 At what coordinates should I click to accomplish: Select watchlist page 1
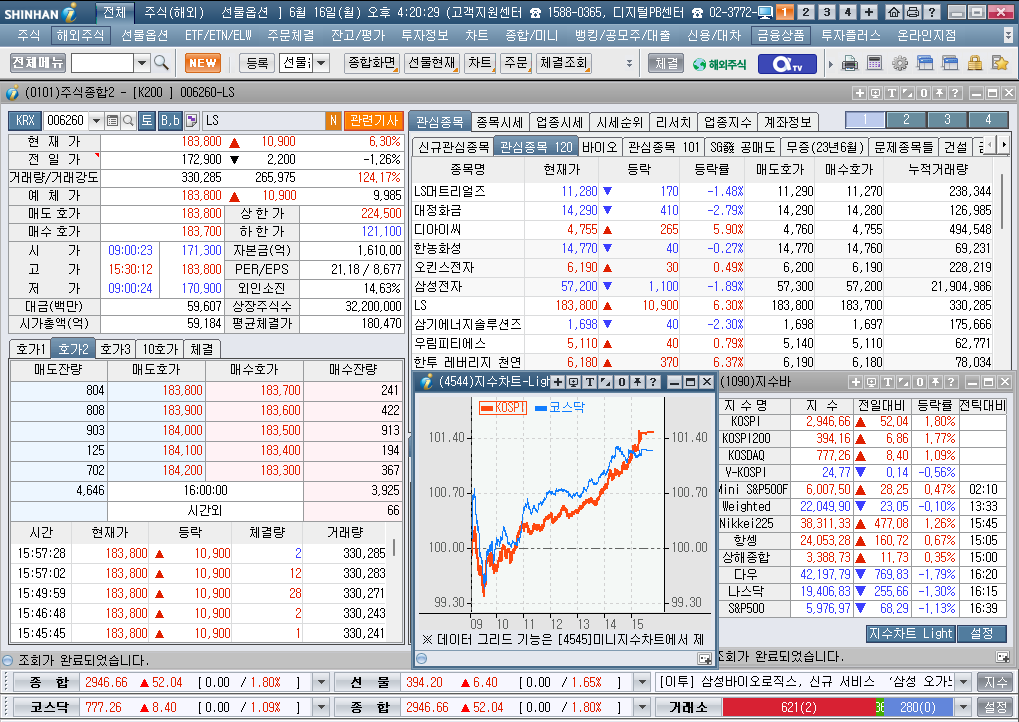click(x=865, y=120)
